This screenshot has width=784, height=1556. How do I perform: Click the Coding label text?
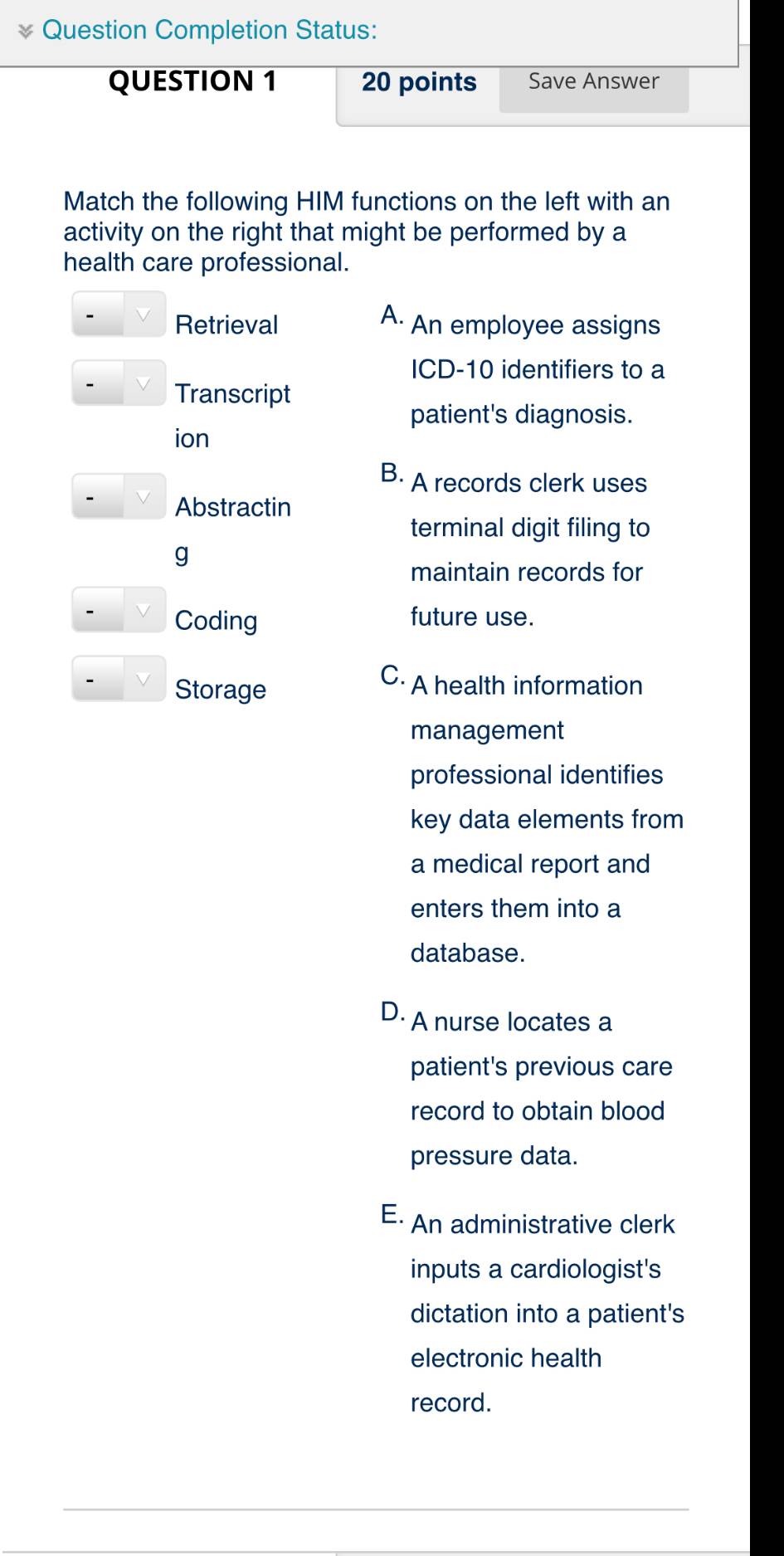[x=217, y=621]
